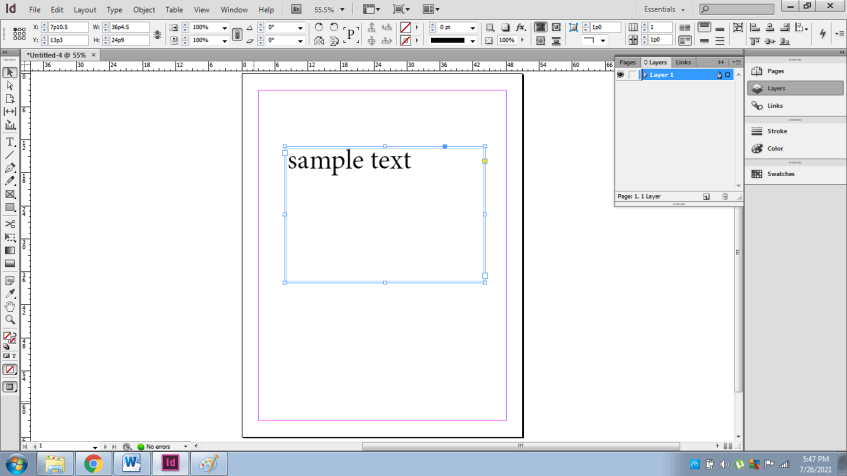Select the Line tool
Viewport: 847px width, 476px height.
[10, 155]
